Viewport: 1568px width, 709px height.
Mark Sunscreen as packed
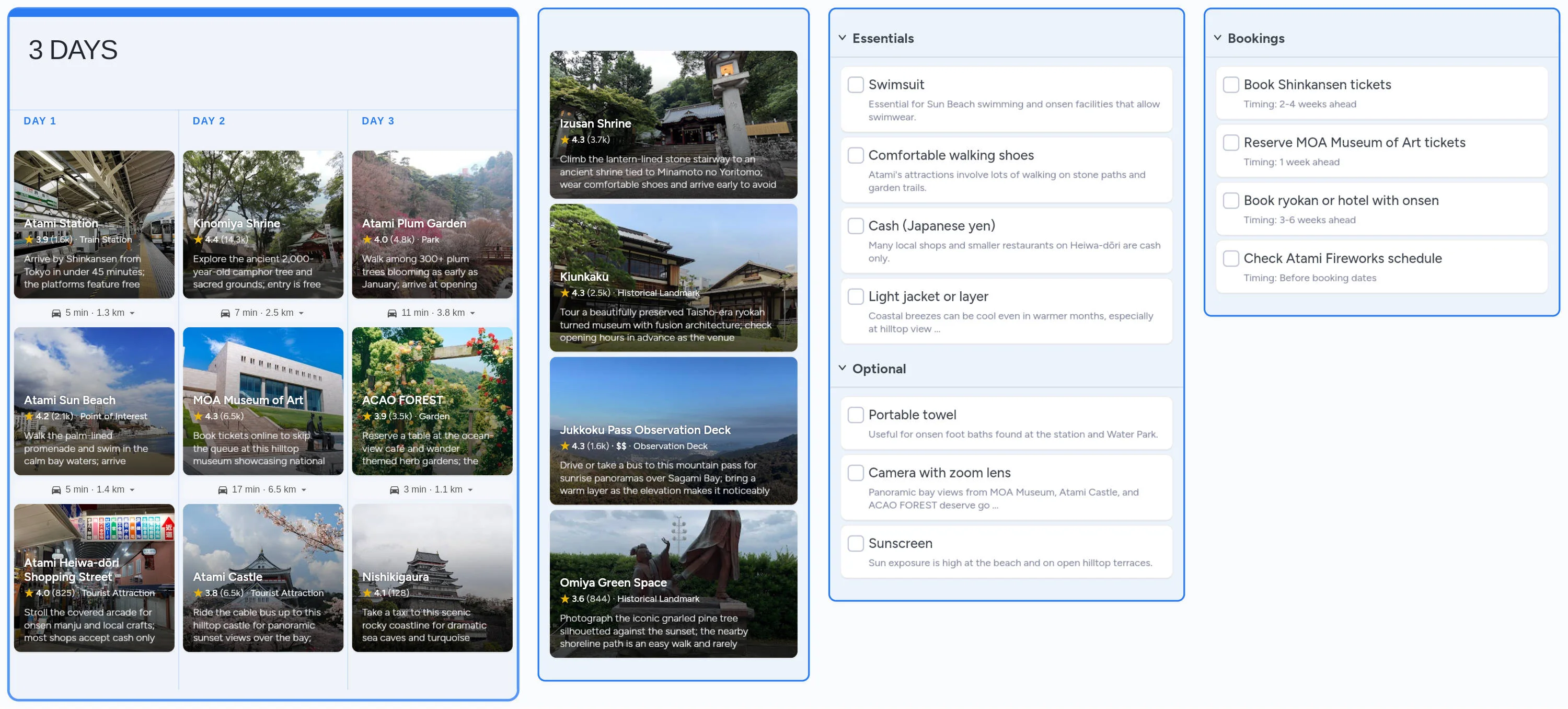coord(855,543)
